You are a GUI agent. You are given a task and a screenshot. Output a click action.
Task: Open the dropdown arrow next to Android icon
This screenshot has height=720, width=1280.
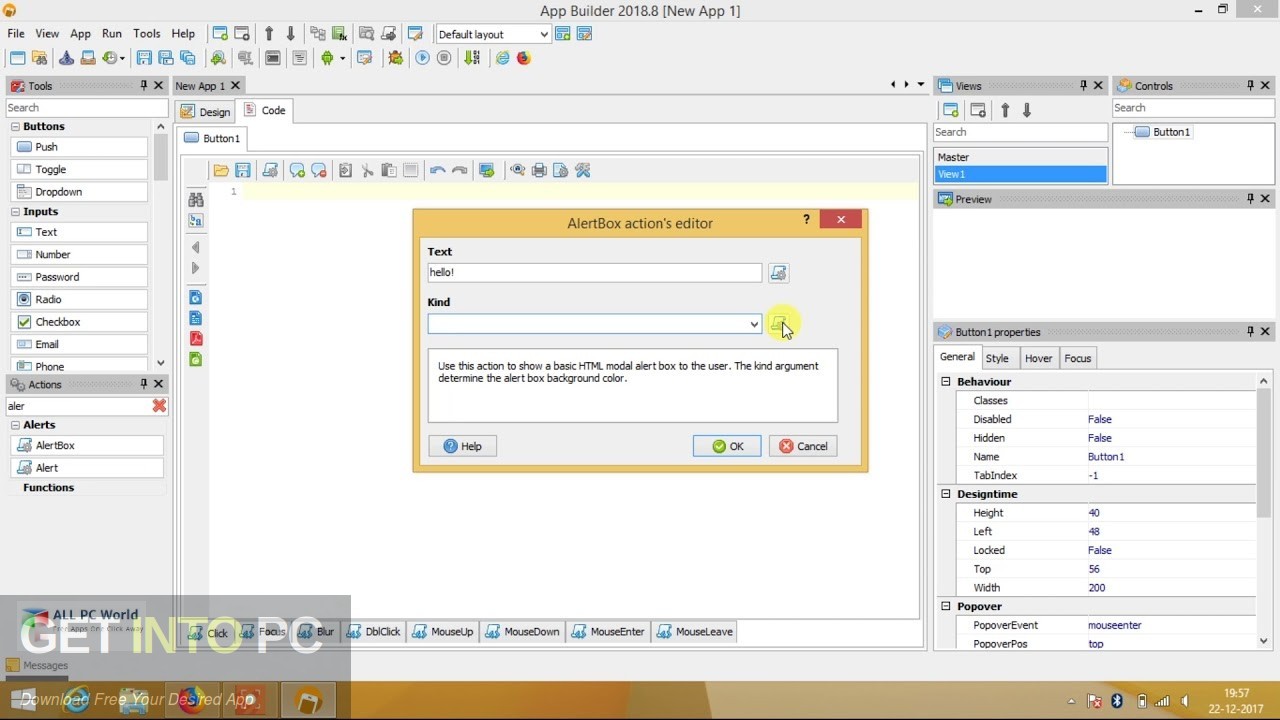[x=343, y=58]
